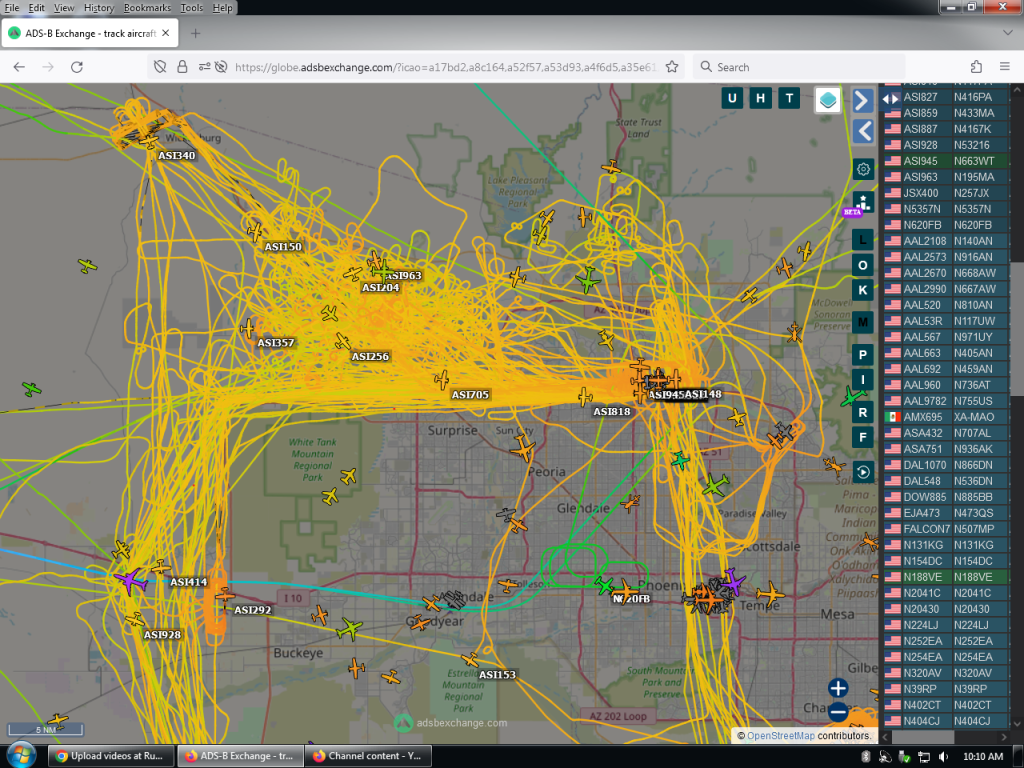Bookmark this page star icon
The height and width of the screenshot is (768, 1024).
671,67
